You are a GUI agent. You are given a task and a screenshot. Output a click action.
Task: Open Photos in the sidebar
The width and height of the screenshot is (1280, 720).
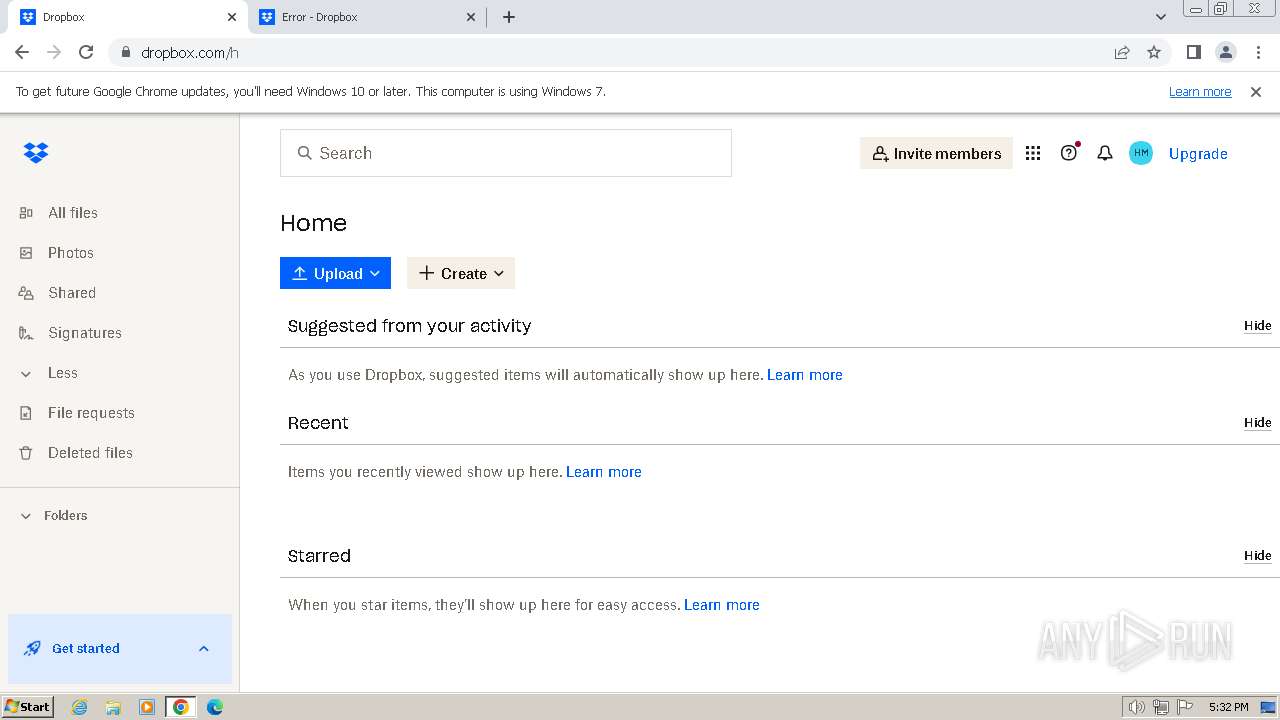(71, 253)
